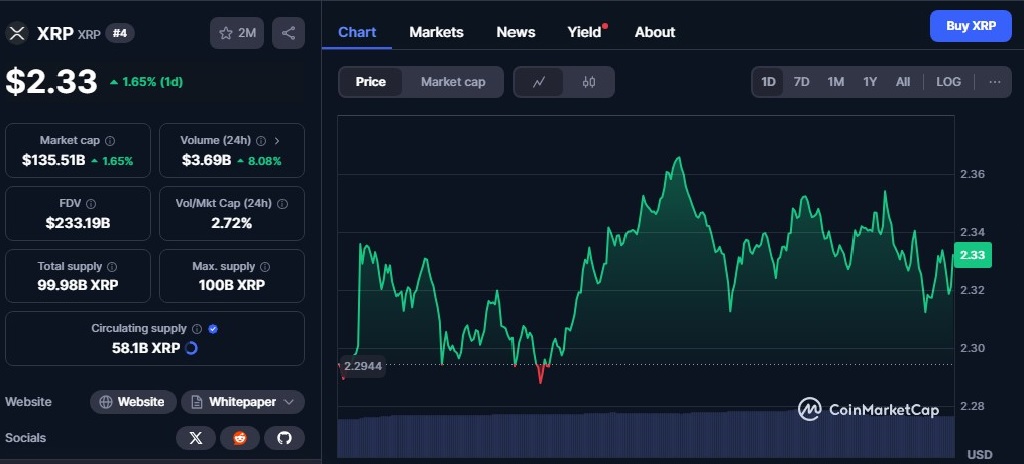Switch to candlestick chart view icon
1024x464 pixels.
588,82
